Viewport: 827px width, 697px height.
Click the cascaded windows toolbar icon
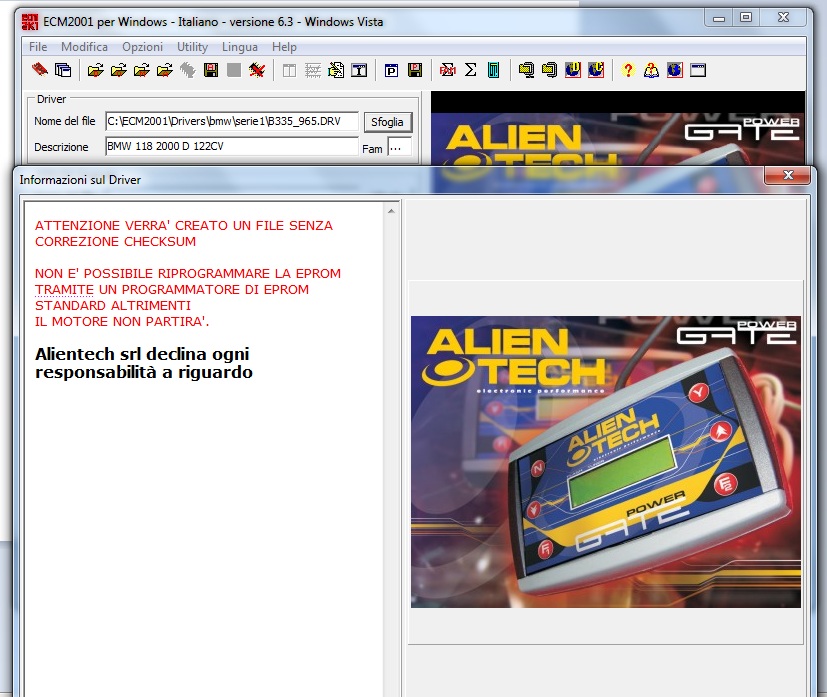[63, 70]
